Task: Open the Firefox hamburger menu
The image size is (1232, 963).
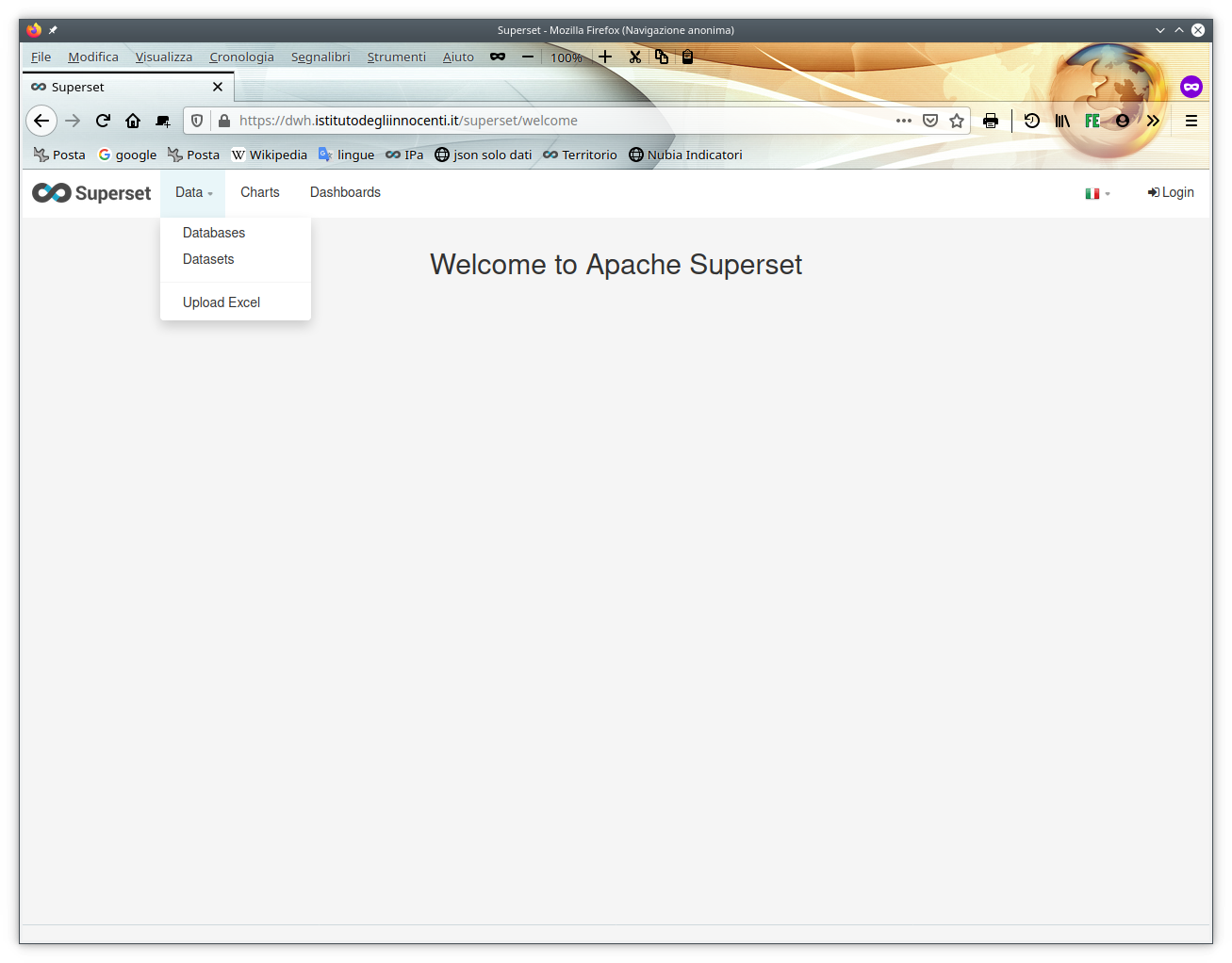Action: (1191, 121)
